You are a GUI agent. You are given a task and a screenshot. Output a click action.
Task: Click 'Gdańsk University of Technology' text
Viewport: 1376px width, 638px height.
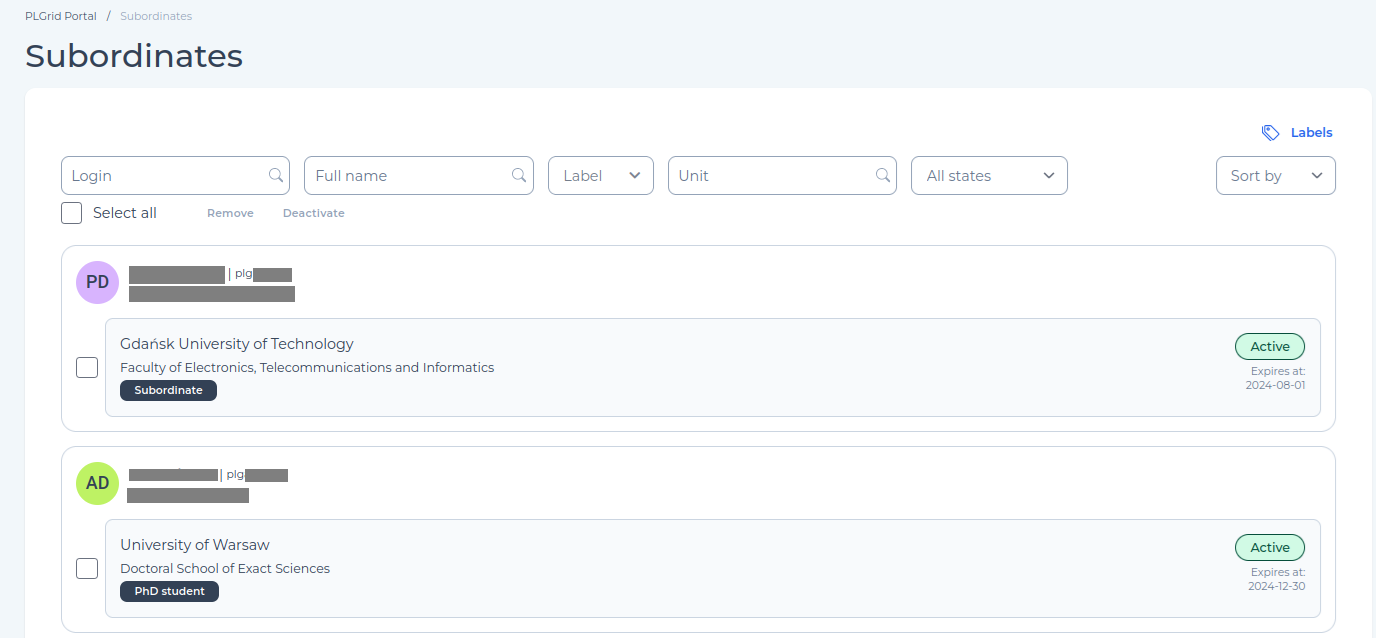coord(237,344)
